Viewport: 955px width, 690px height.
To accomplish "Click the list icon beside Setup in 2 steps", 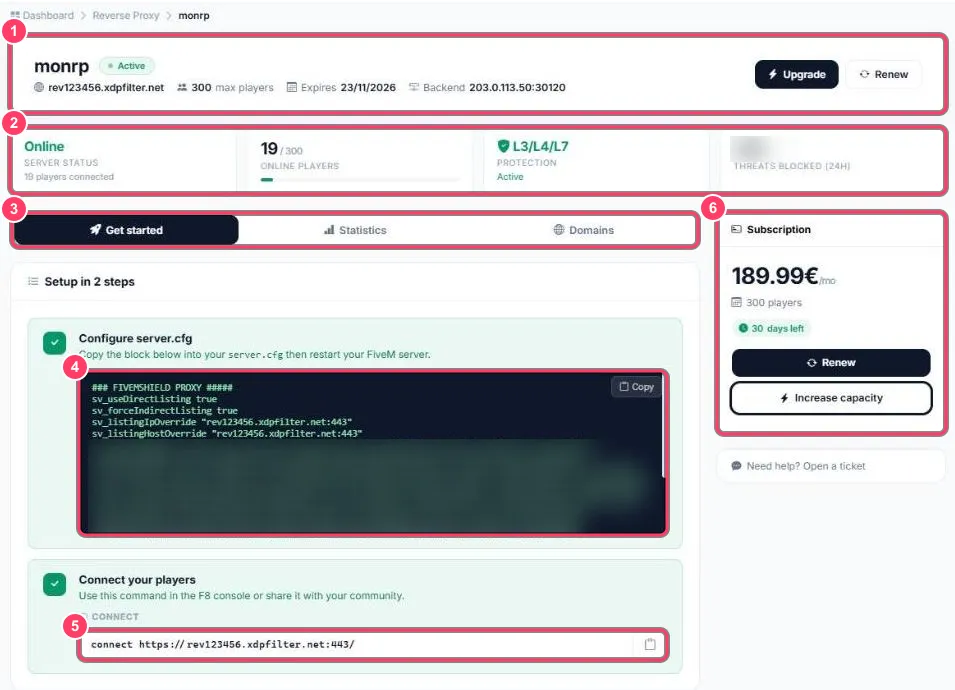I will (33, 281).
